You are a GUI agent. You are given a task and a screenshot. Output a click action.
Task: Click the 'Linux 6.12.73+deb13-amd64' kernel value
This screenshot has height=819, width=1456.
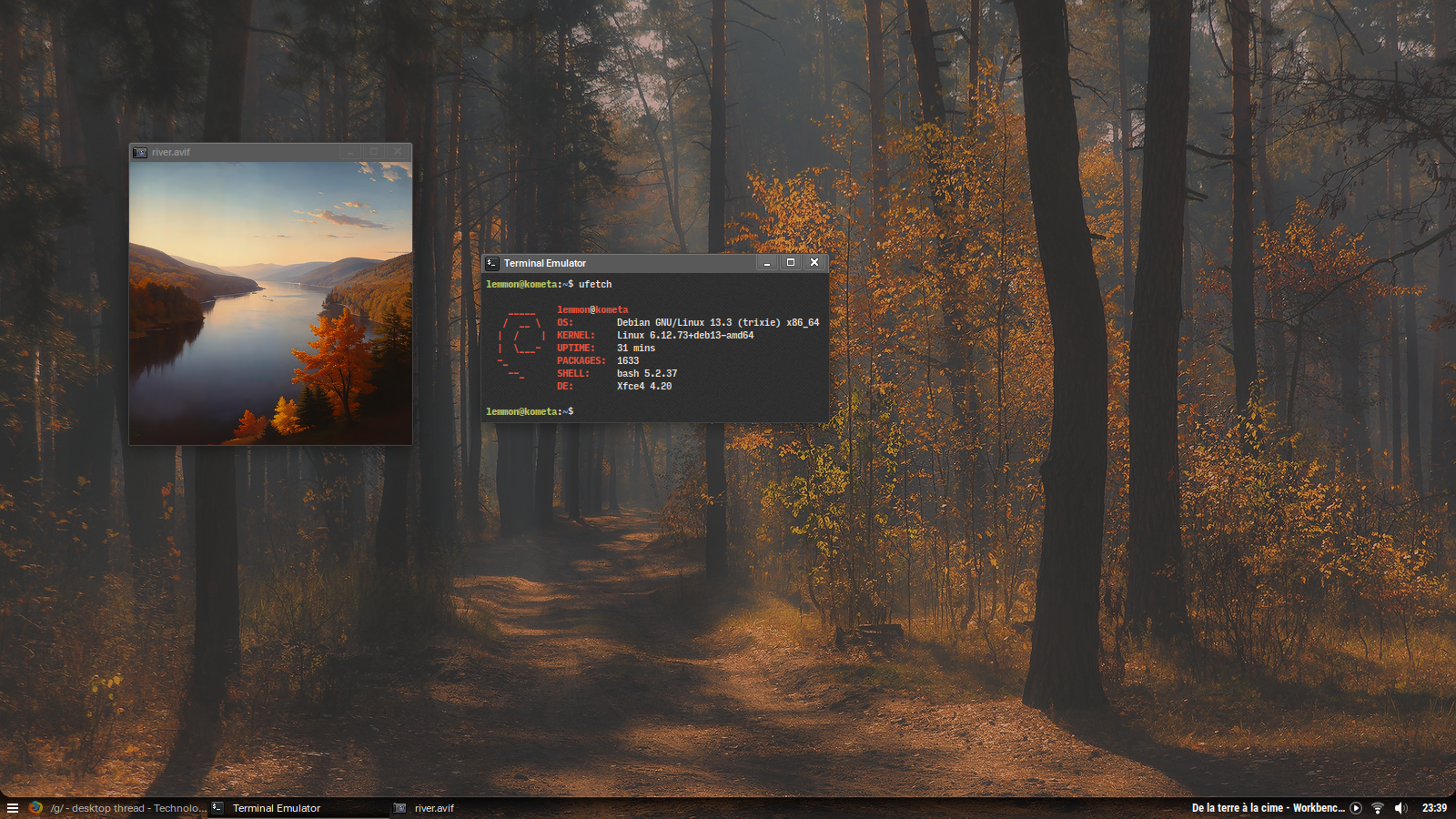685,336
